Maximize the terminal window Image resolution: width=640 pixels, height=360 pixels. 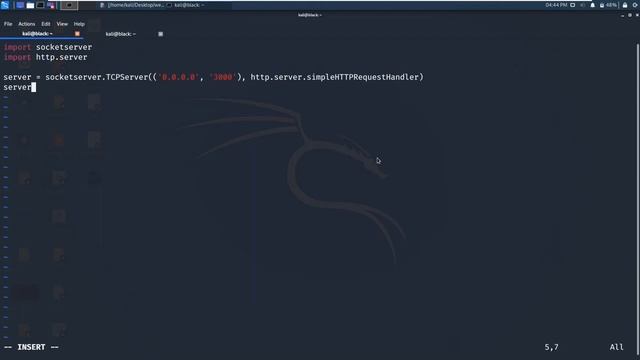click(x=630, y=15)
